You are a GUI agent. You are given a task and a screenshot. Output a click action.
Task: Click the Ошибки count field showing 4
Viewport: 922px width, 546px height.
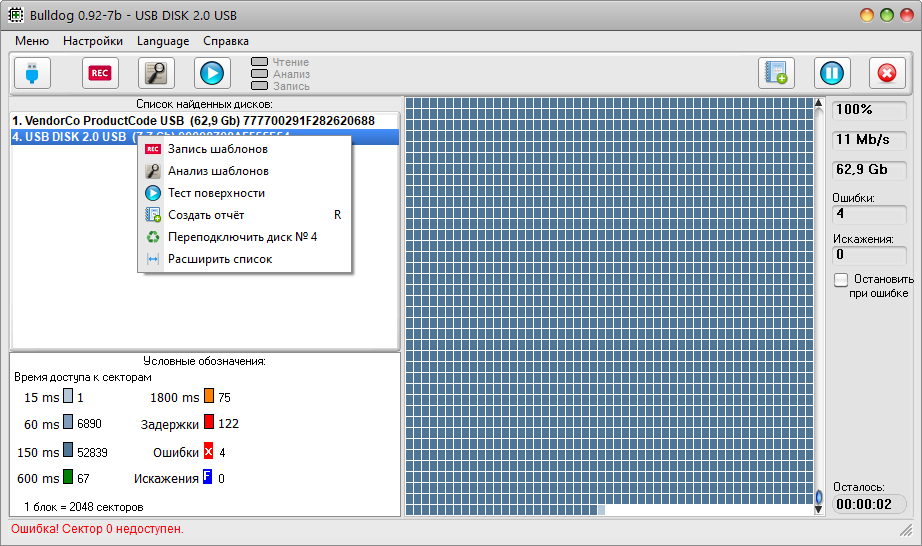[869, 214]
